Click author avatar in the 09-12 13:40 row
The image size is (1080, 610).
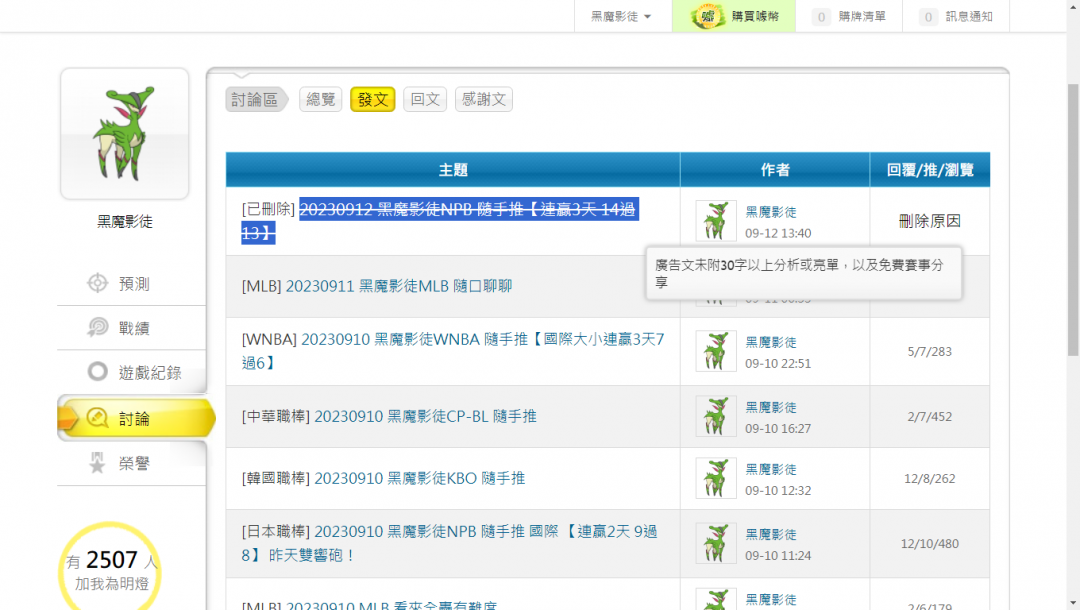point(716,221)
